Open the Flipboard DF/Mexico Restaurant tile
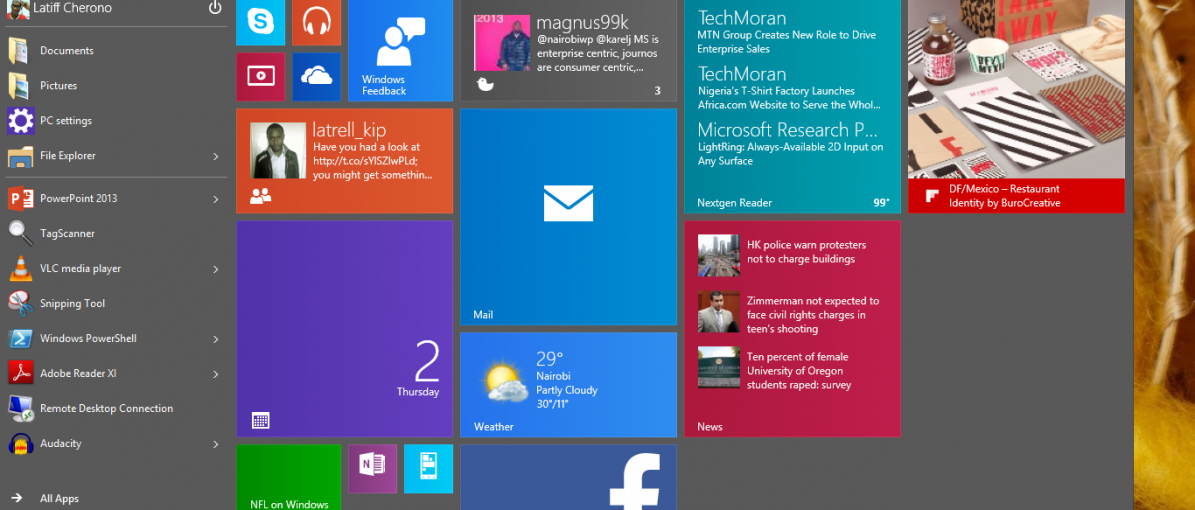Screen dimensions: 1195x510 (1016, 106)
